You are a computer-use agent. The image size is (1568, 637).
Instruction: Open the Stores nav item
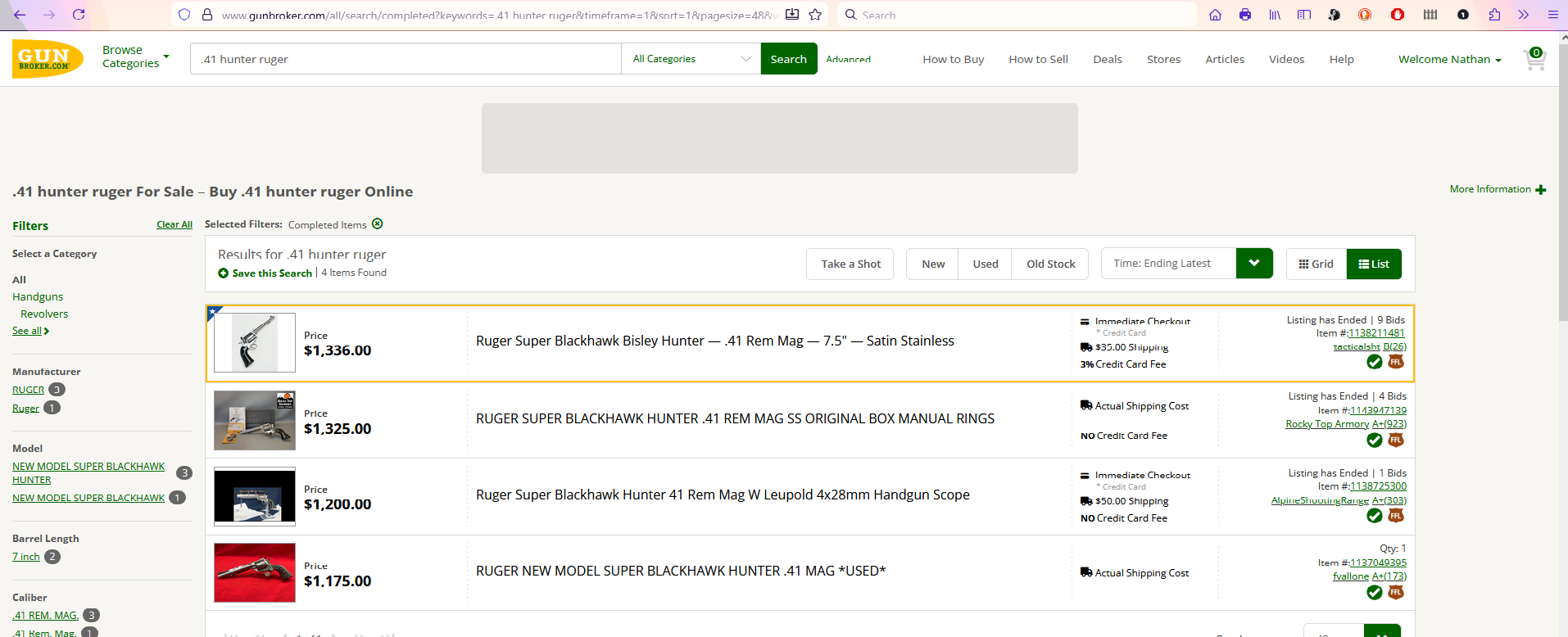point(1164,59)
